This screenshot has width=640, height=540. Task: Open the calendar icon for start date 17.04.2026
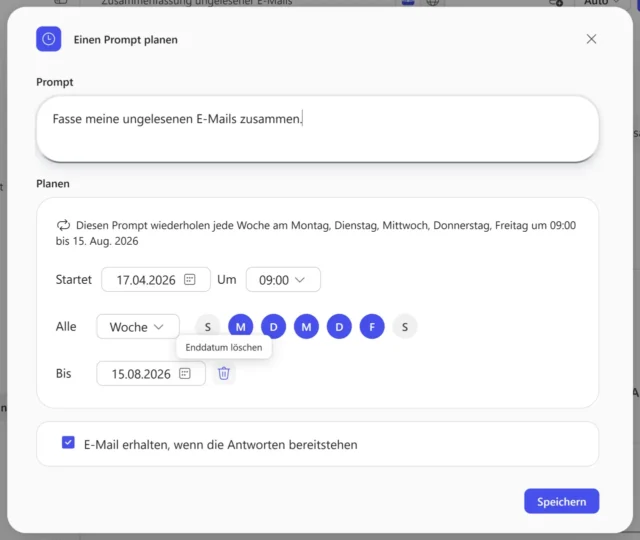click(x=190, y=280)
